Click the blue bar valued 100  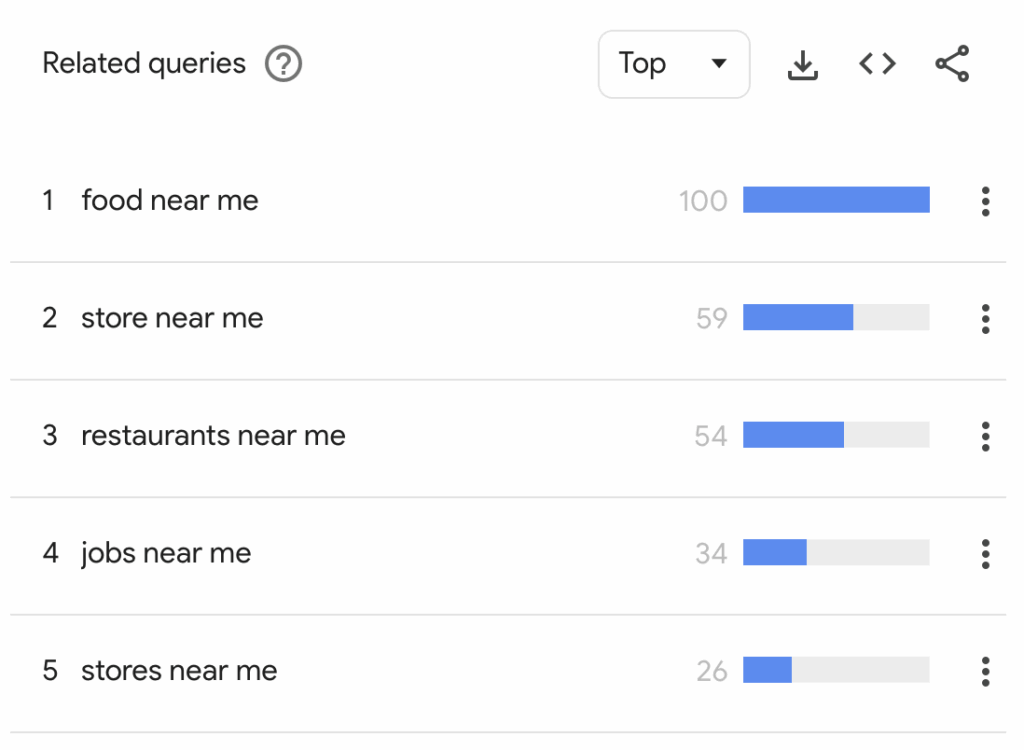point(836,200)
